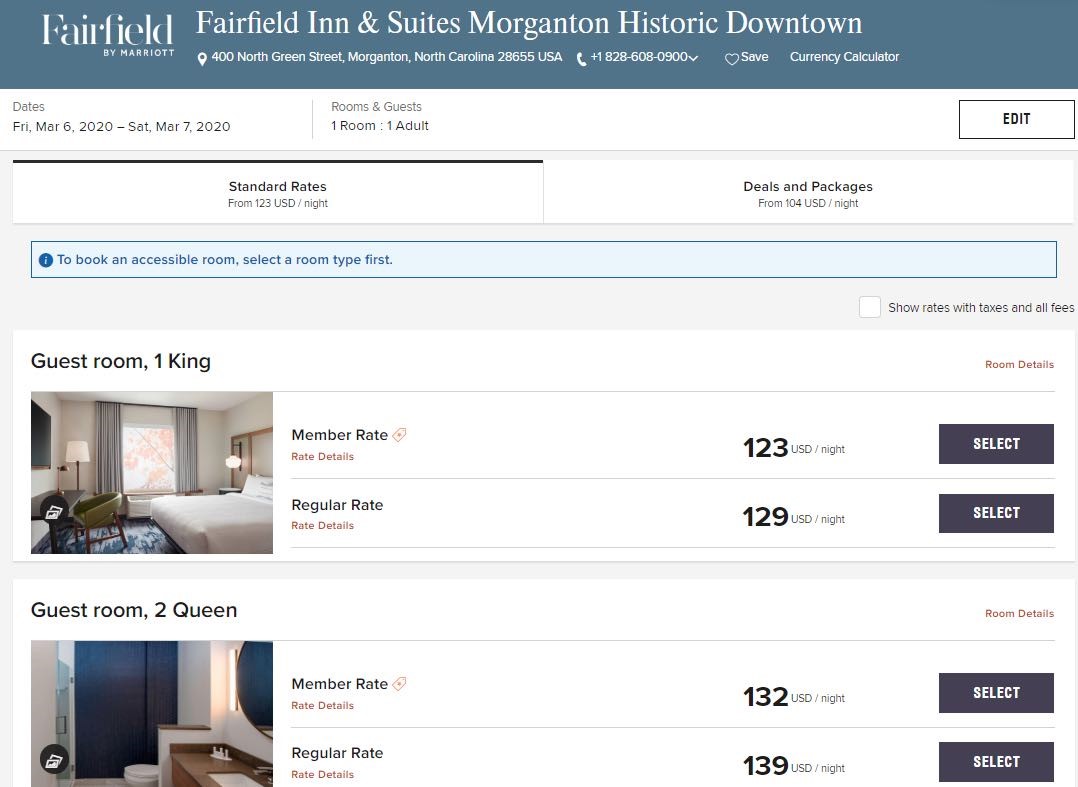
Task: Open Rate Details under 1 King Regular Rate
Action: pos(322,525)
